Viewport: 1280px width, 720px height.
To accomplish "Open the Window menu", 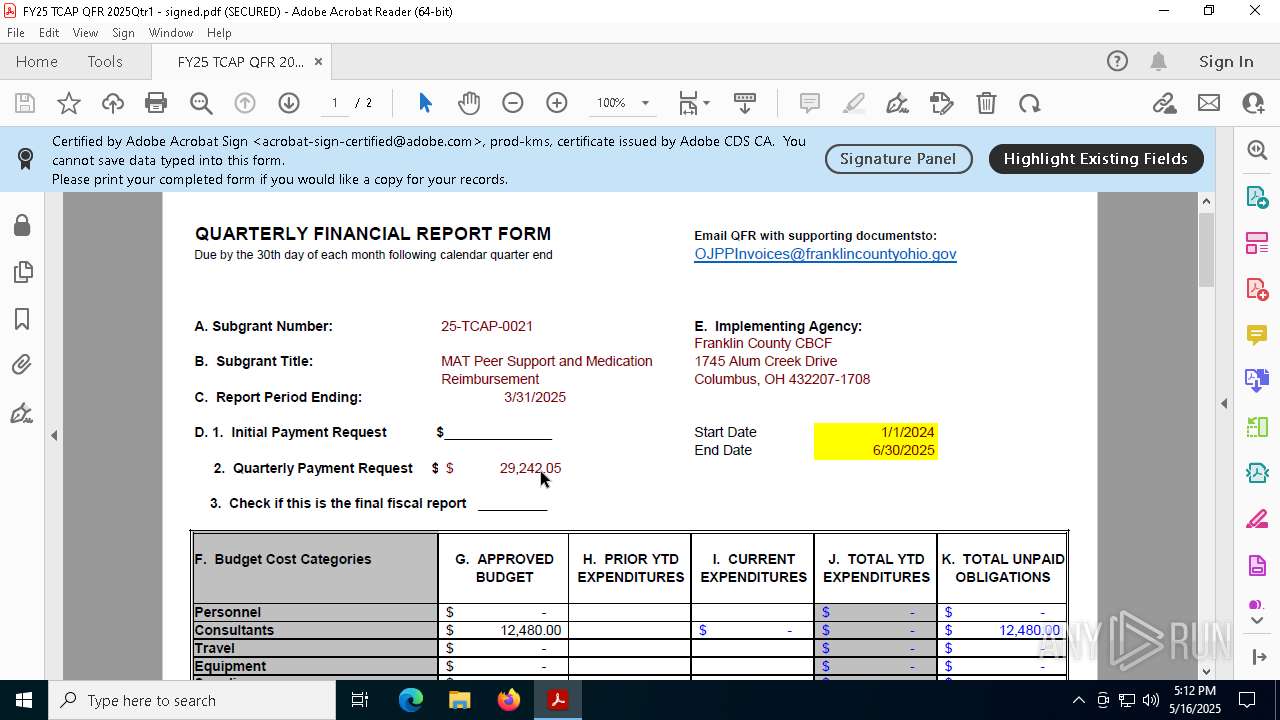I will (171, 33).
